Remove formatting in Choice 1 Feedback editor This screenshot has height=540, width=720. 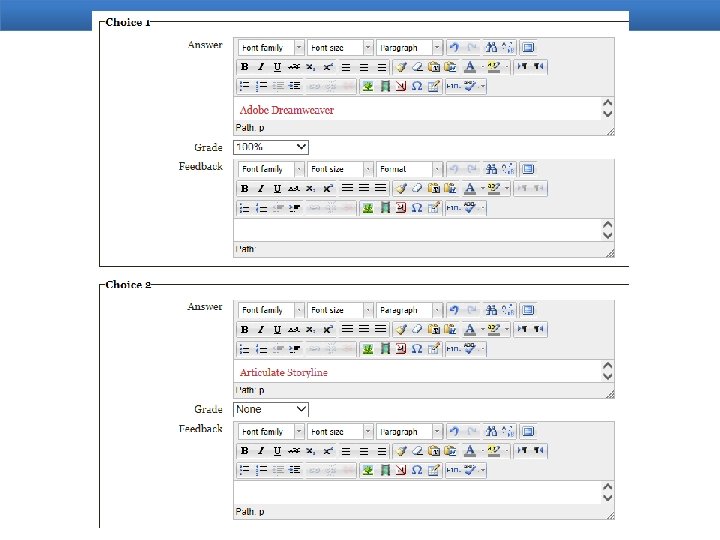pos(417,188)
